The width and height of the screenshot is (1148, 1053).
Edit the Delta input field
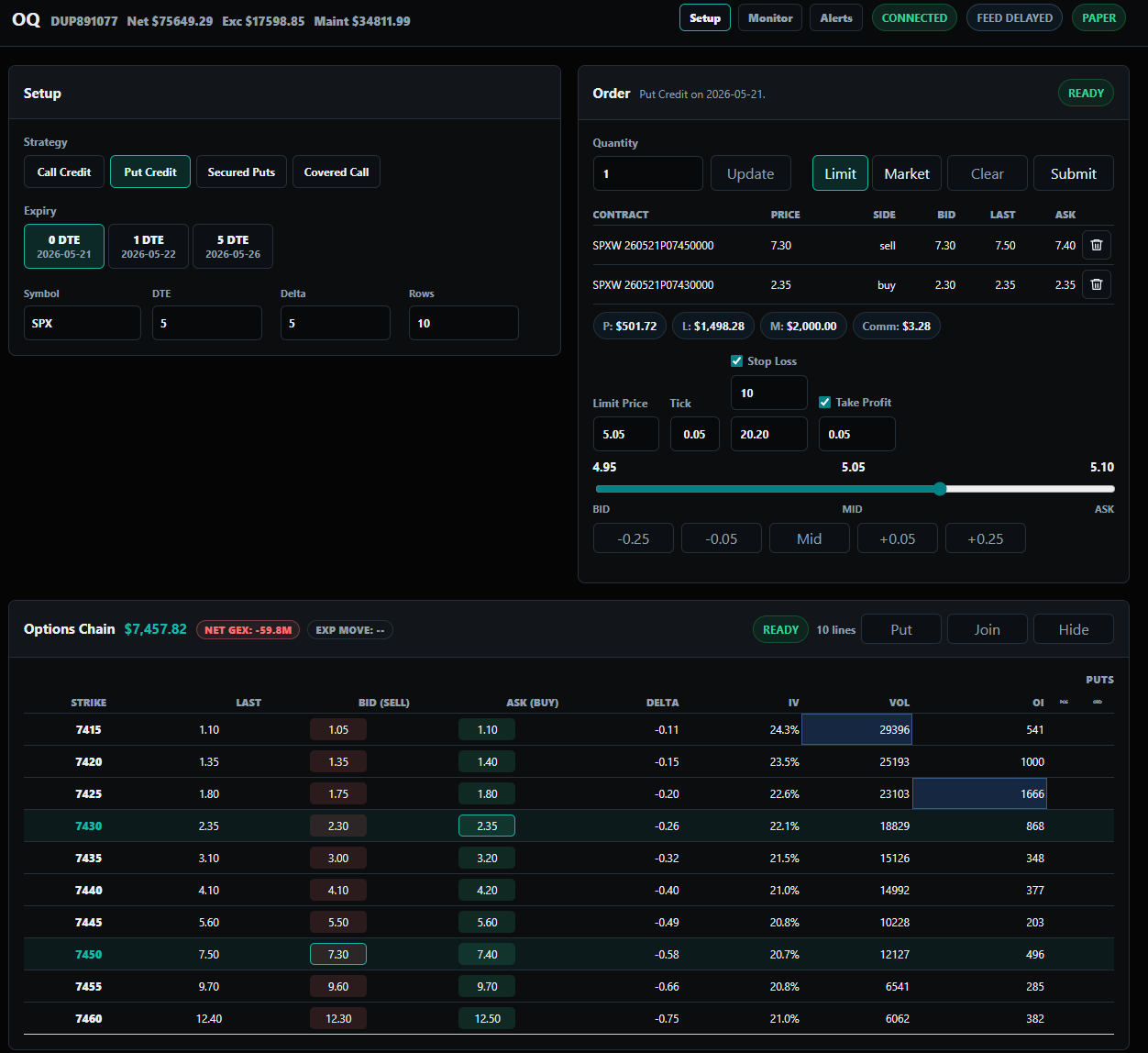coord(336,323)
